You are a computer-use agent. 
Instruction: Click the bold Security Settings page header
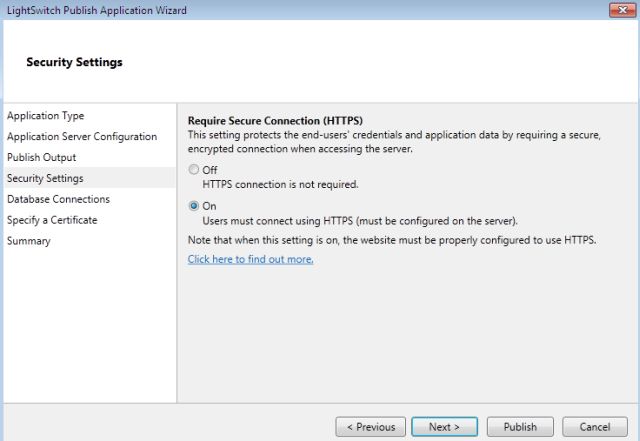tap(74, 62)
